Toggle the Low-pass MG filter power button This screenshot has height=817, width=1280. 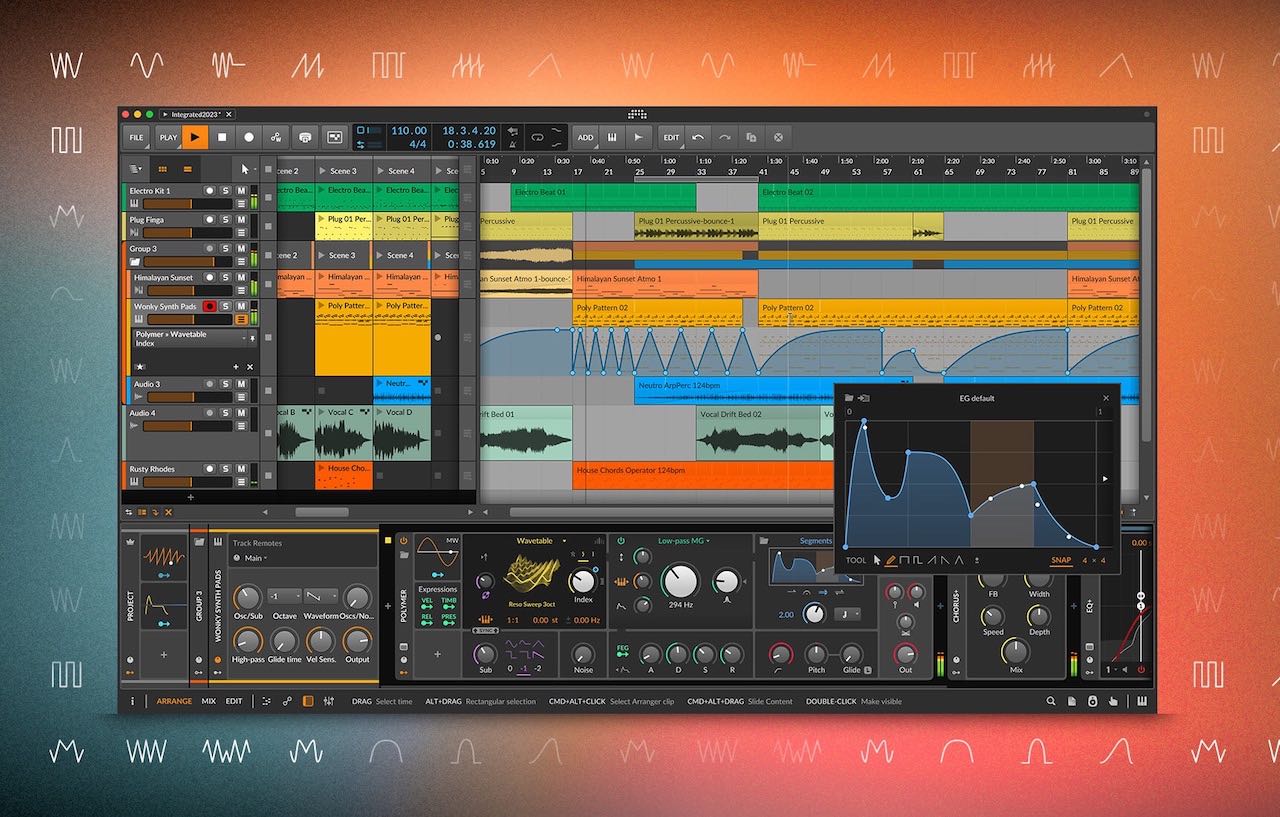click(621, 541)
